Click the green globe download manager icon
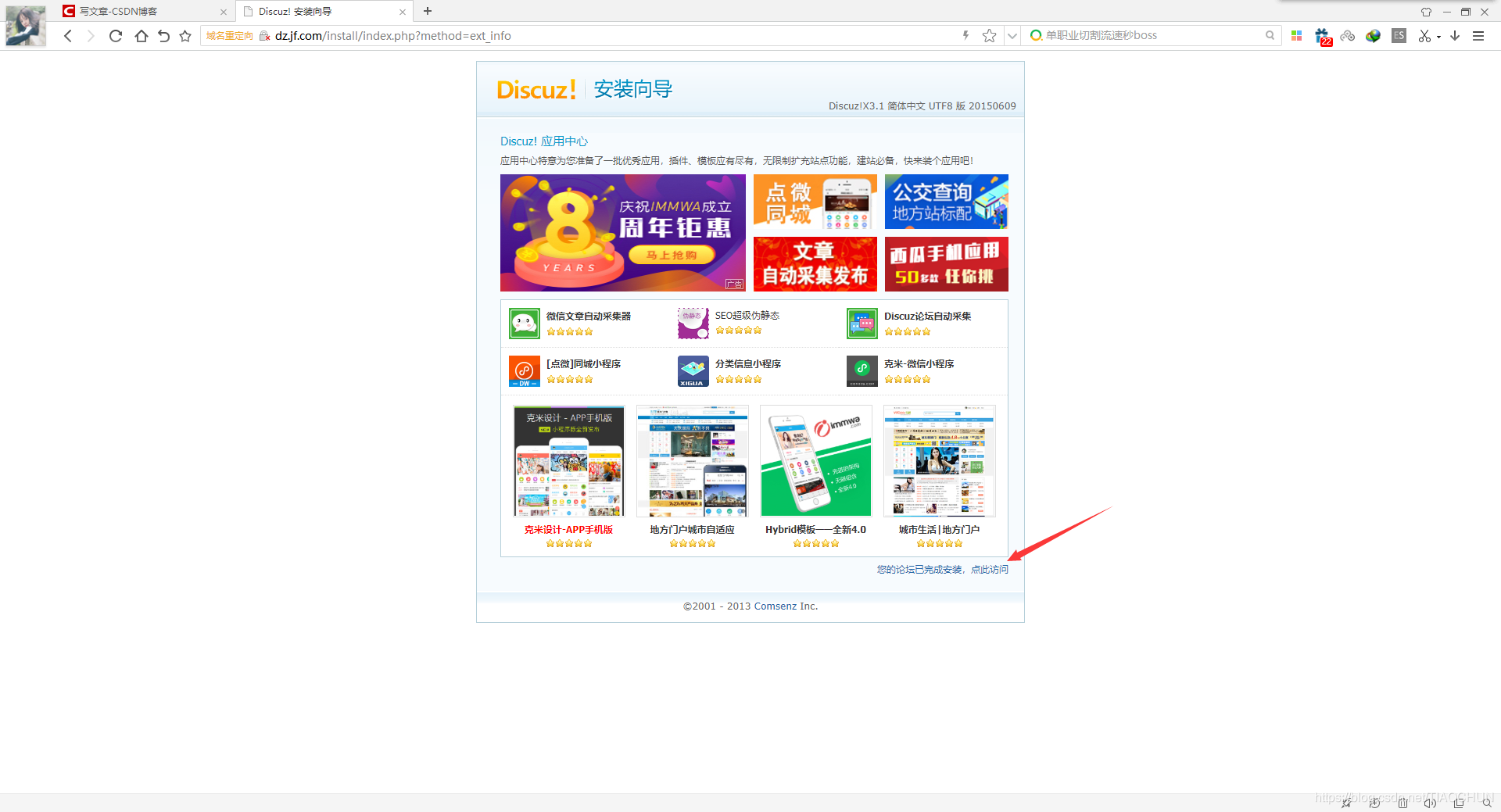Image resolution: width=1501 pixels, height=812 pixels. (x=1373, y=35)
